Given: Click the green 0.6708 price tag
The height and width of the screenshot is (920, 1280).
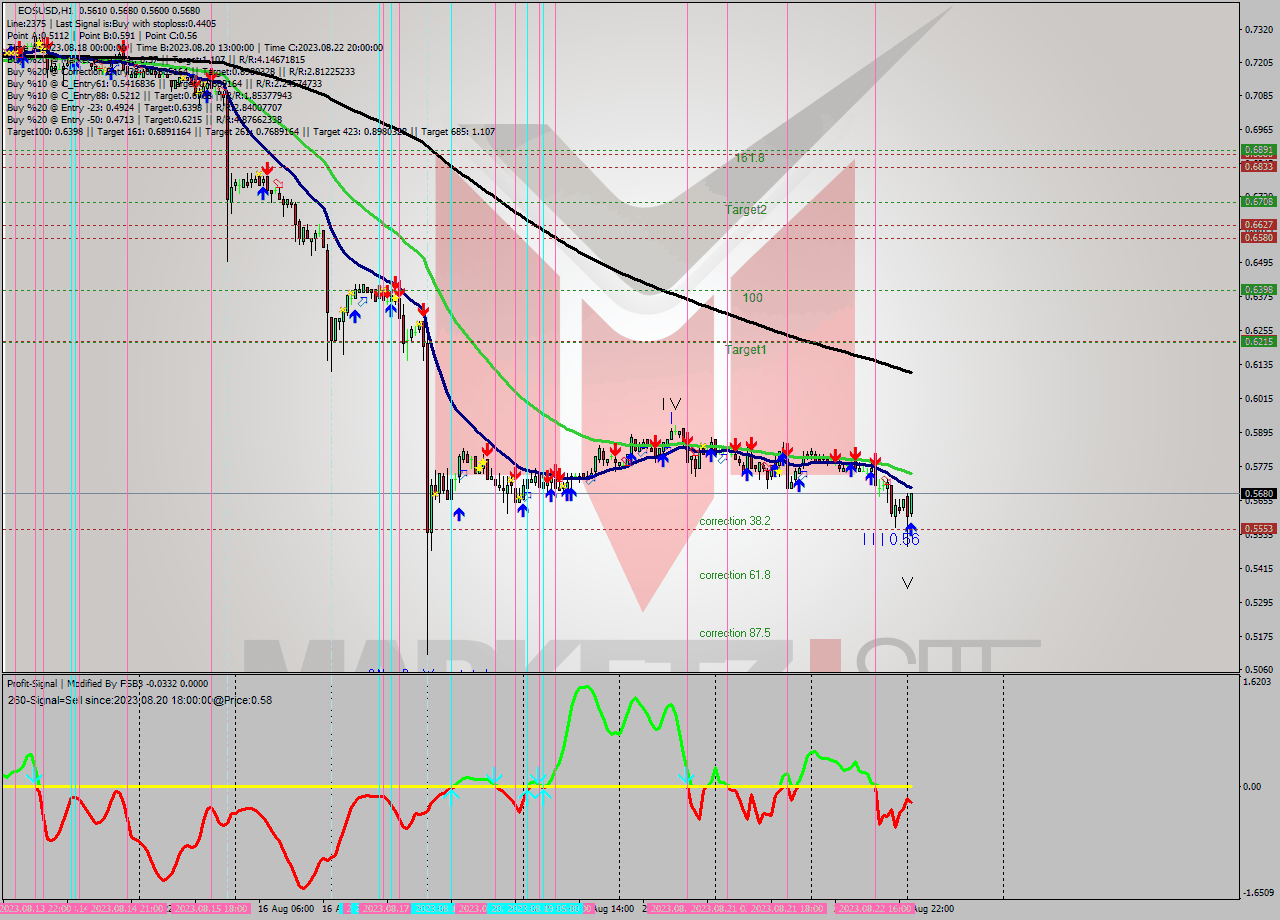Looking at the screenshot, I should [1257, 202].
